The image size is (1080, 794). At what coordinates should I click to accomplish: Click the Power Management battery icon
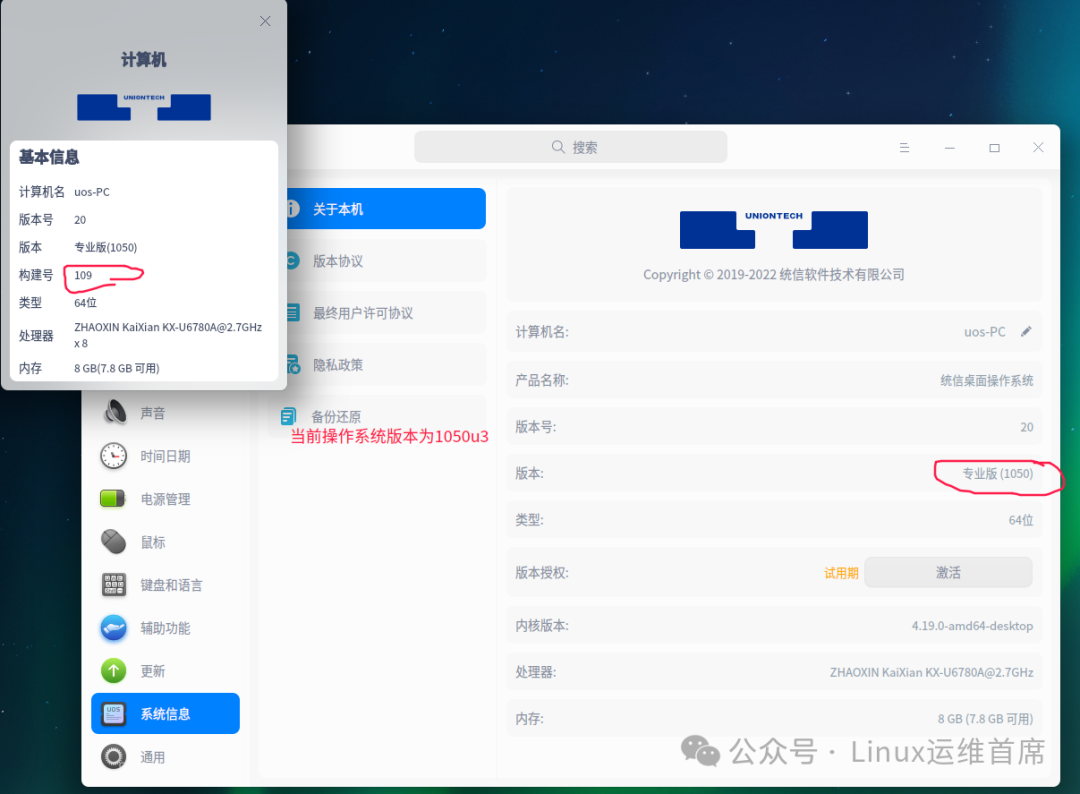[112, 499]
